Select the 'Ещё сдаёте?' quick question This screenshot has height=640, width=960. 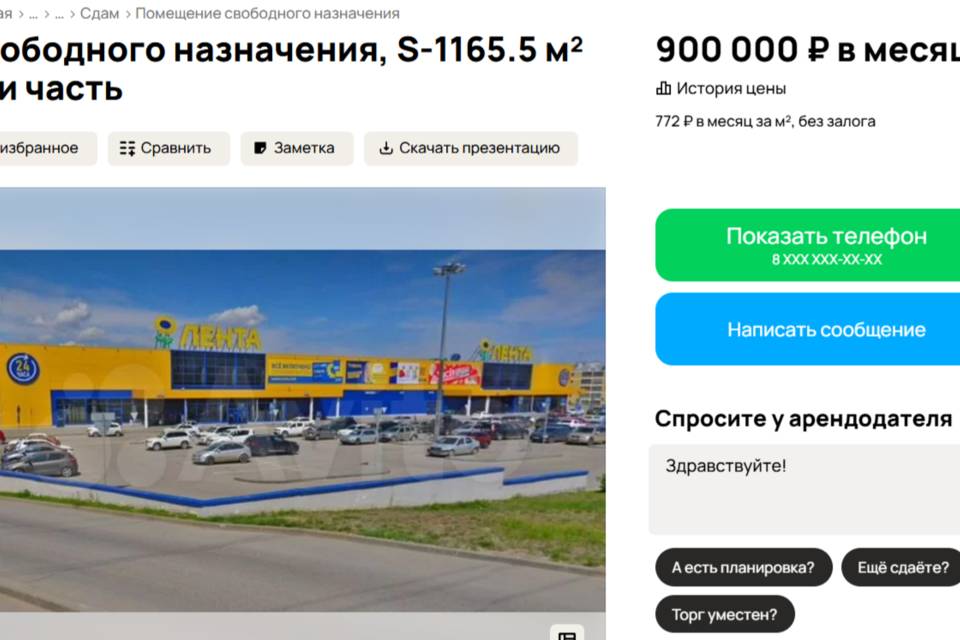click(901, 567)
